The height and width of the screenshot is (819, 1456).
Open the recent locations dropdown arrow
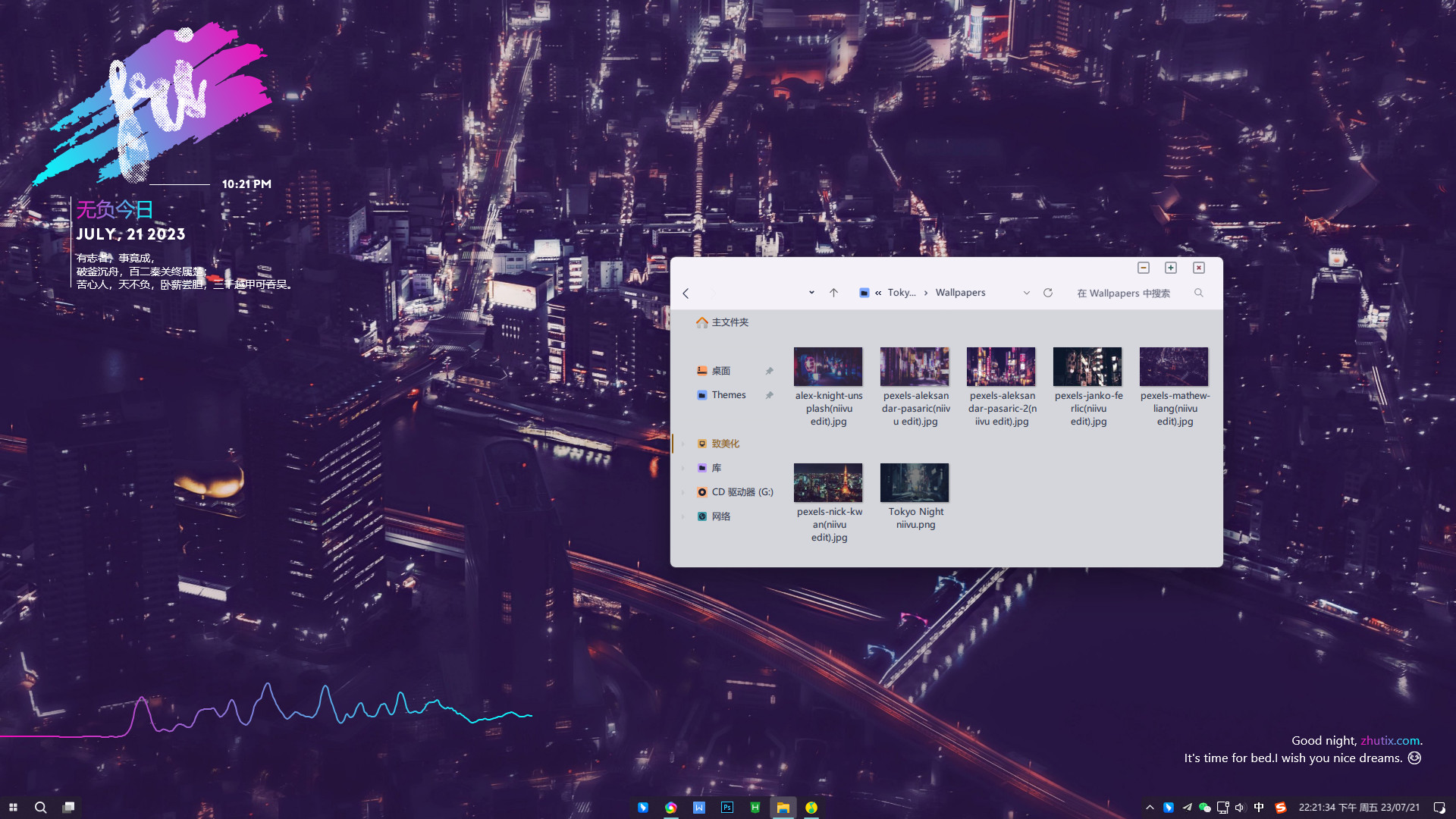tap(811, 293)
